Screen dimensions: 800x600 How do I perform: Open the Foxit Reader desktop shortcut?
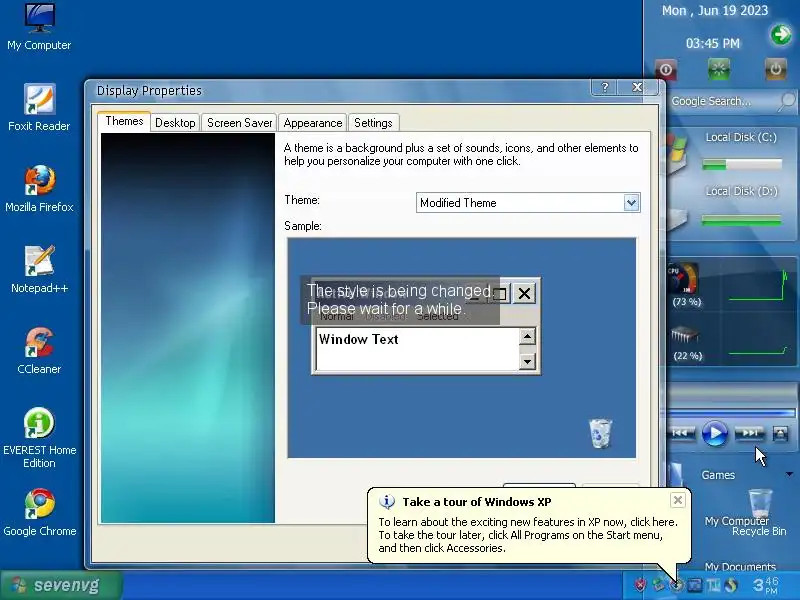pos(39,108)
